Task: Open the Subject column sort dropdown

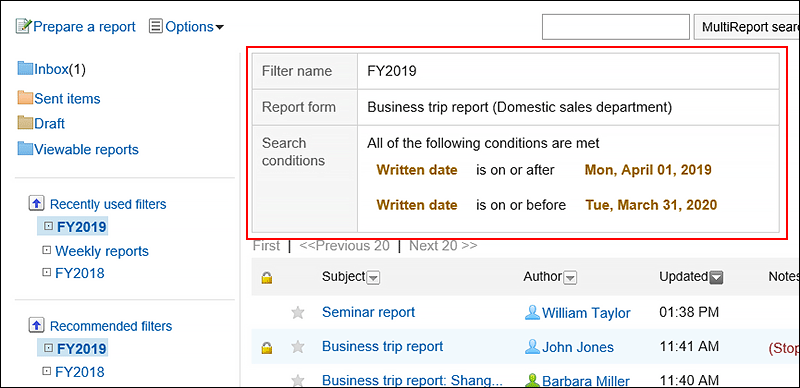Action: 373,278
